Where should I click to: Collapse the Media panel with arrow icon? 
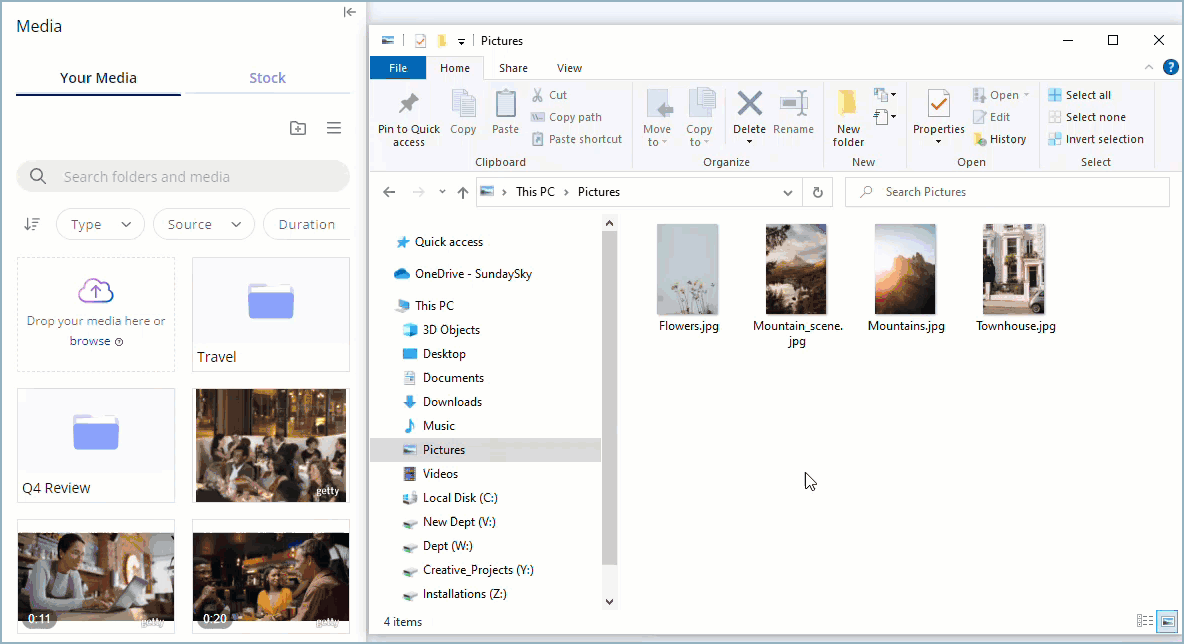tap(350, 12)
